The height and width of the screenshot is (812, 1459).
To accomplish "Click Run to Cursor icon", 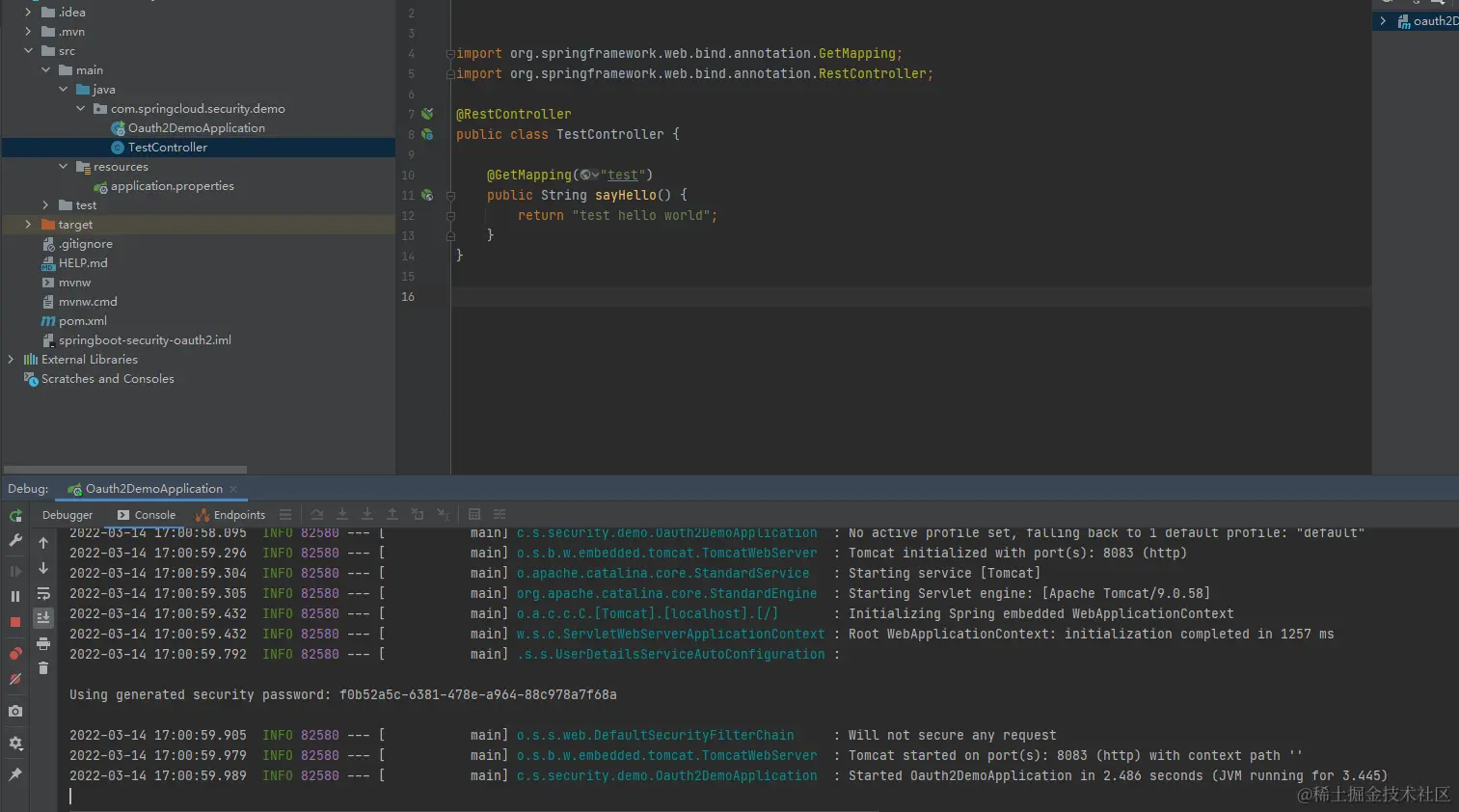I will [444, 515].
